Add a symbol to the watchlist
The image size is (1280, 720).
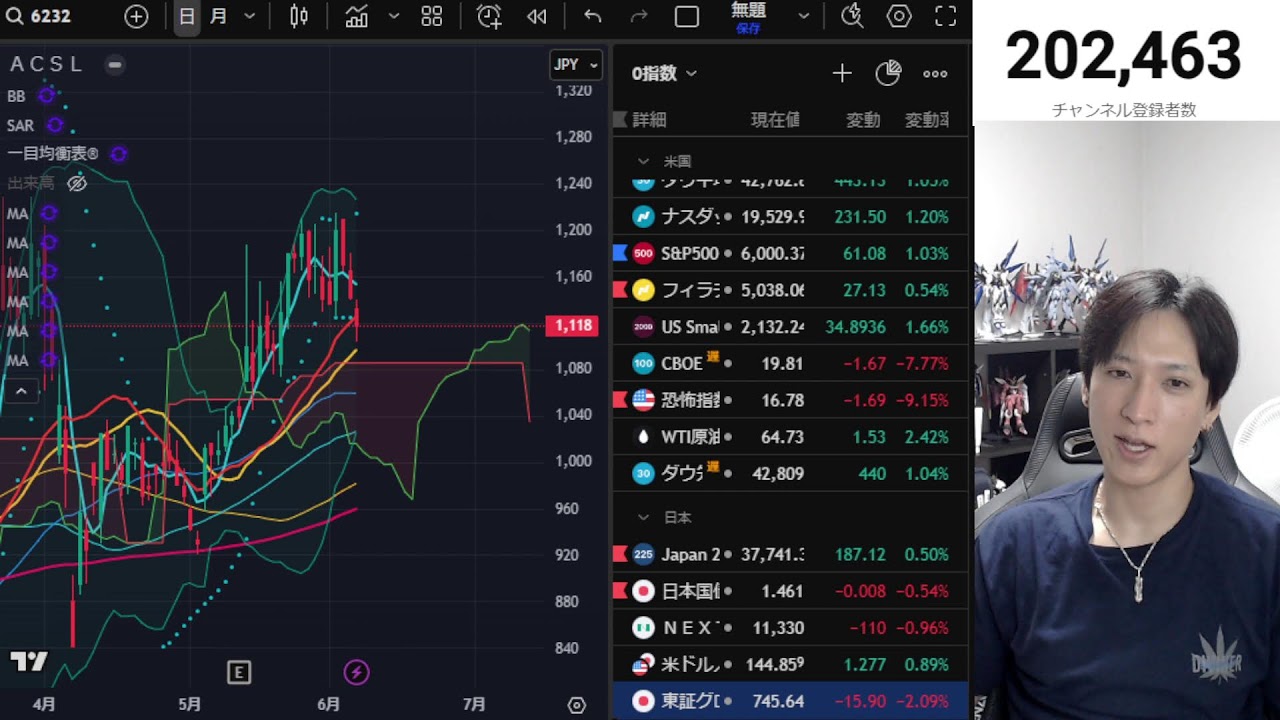click(842, 73)
